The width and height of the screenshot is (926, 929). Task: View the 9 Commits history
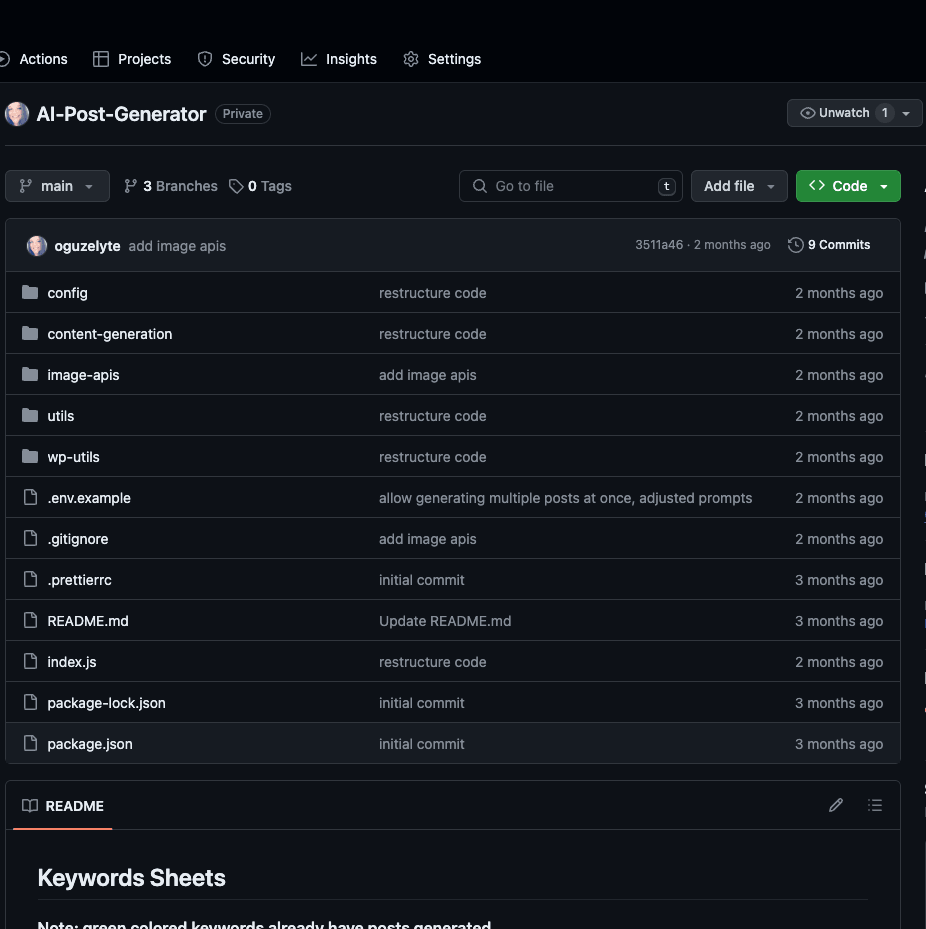829,245
